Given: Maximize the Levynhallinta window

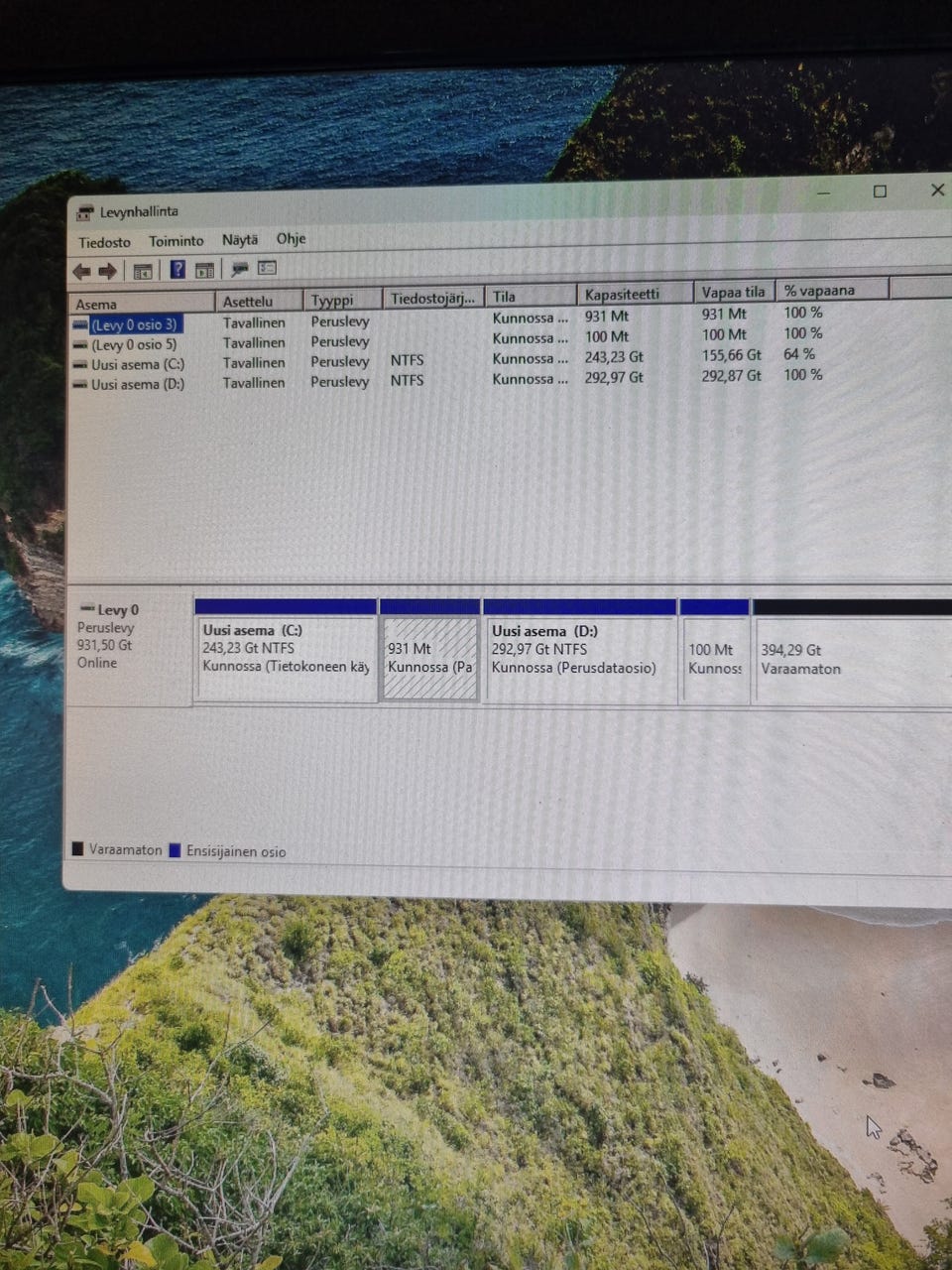Looking at the screenshot, I should tap(880, 191).
